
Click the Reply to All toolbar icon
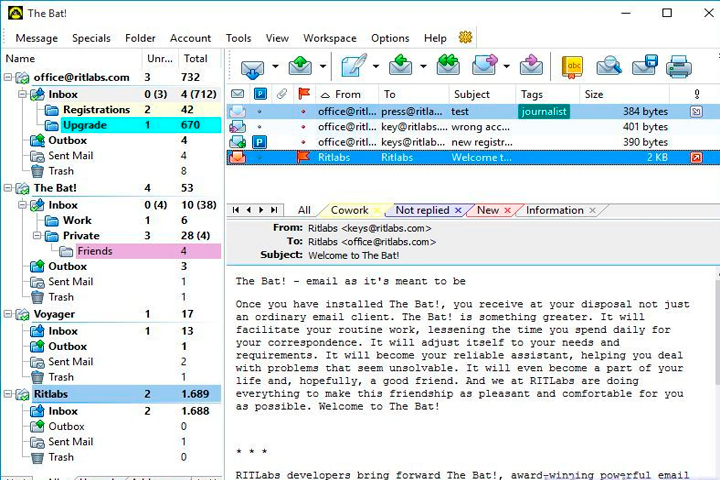click(448, 65)
